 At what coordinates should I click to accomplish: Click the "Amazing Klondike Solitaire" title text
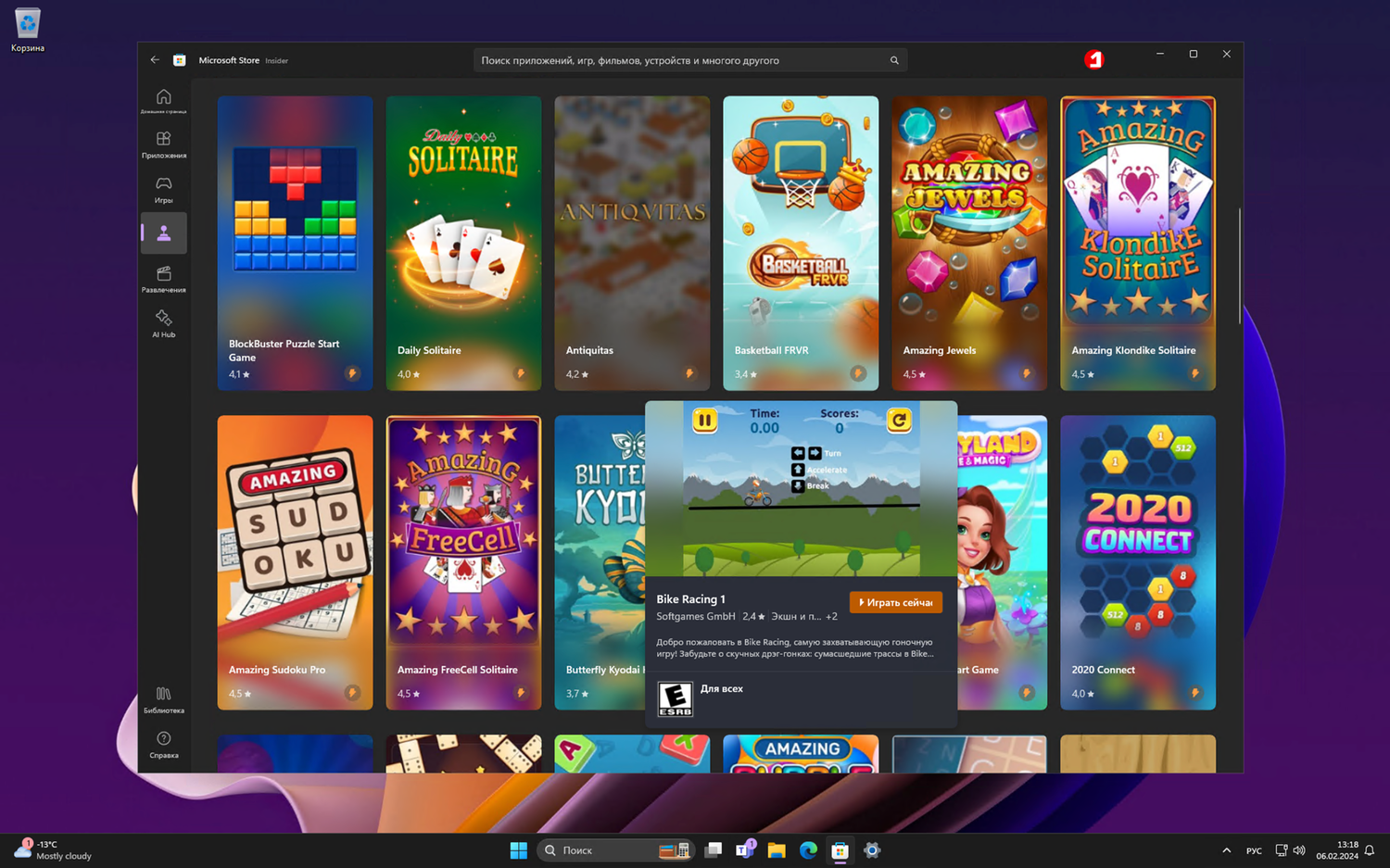(x=1133, y=350)
